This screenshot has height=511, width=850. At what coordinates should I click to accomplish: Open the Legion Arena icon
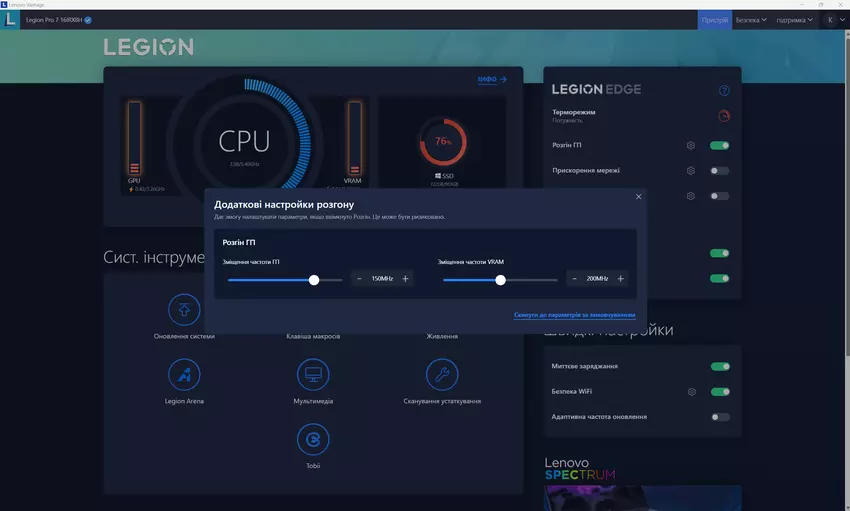(x=184, y=375)
